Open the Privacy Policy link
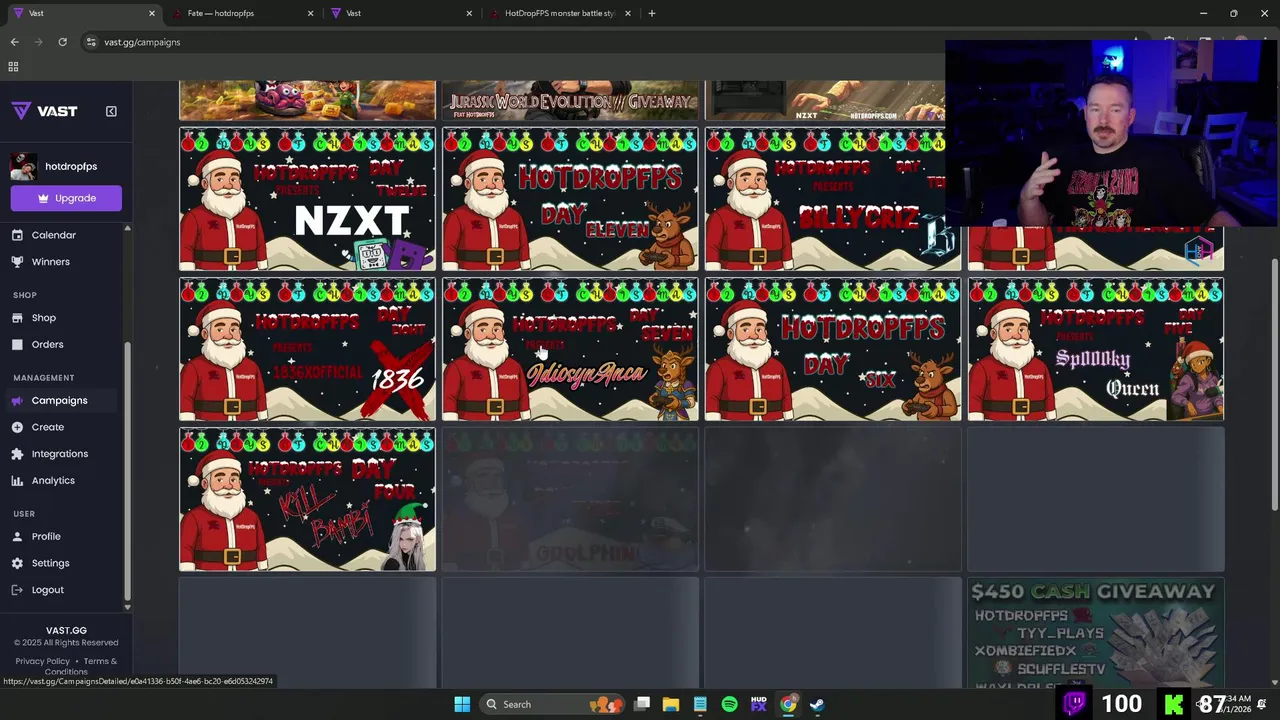 point(43,661)
